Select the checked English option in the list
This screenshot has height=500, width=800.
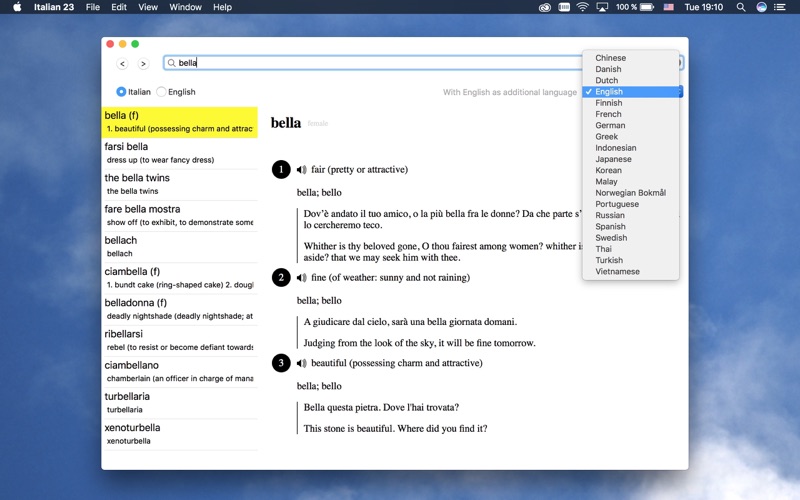coord(631,92)
